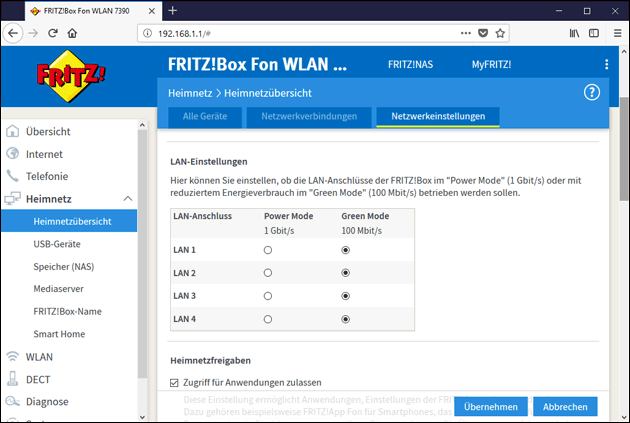Open FRITZ!Box-Name in the sidebar
The height and width of the screenshot is (423, 630).
[68, 311]
